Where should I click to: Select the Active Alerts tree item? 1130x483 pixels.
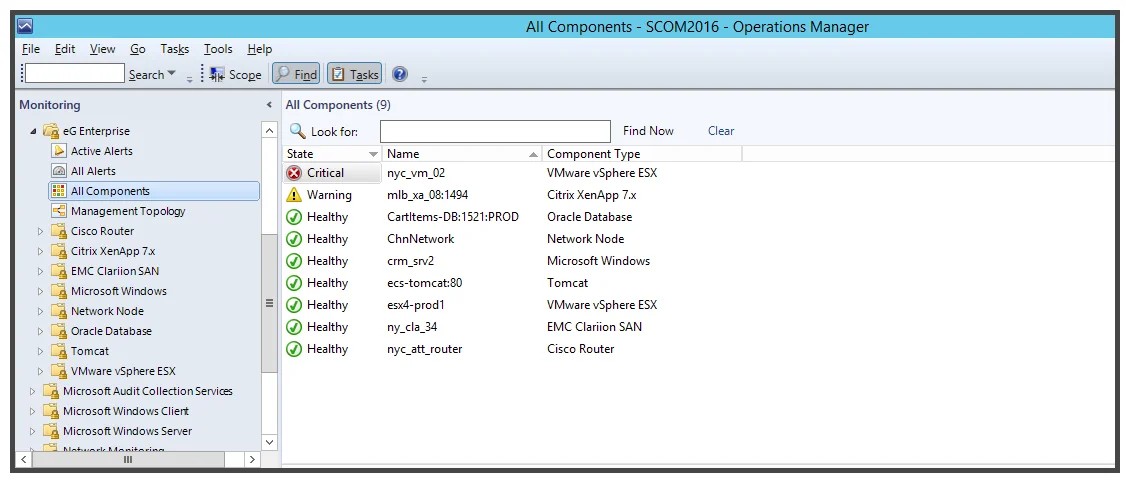(102, 151)
